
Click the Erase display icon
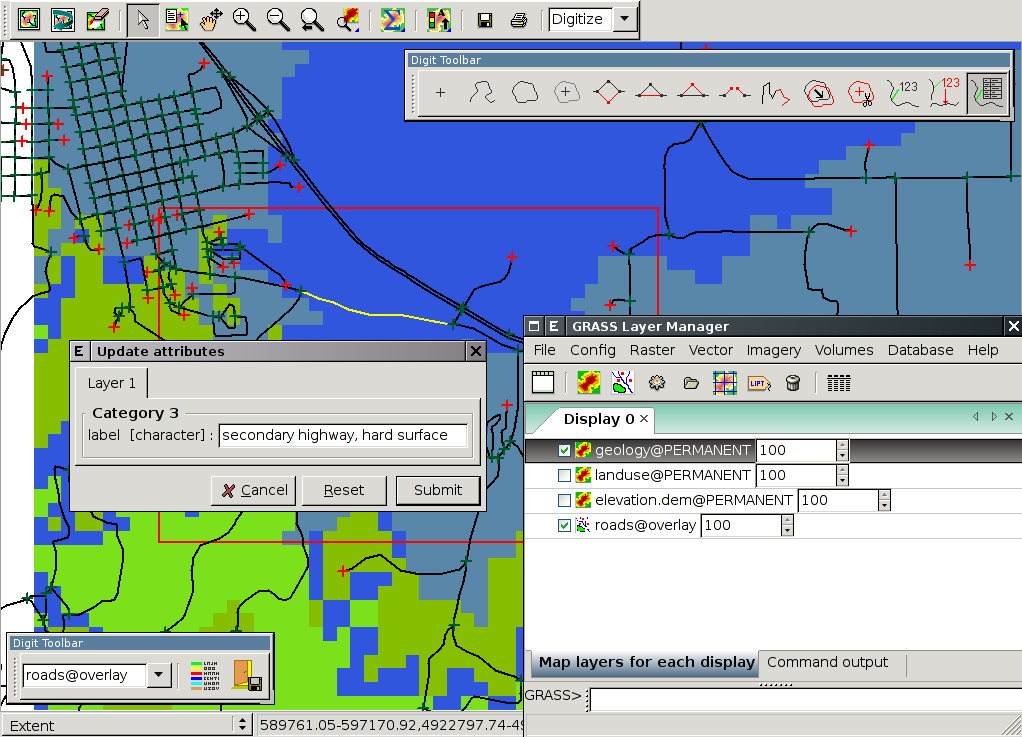(97, 20)
